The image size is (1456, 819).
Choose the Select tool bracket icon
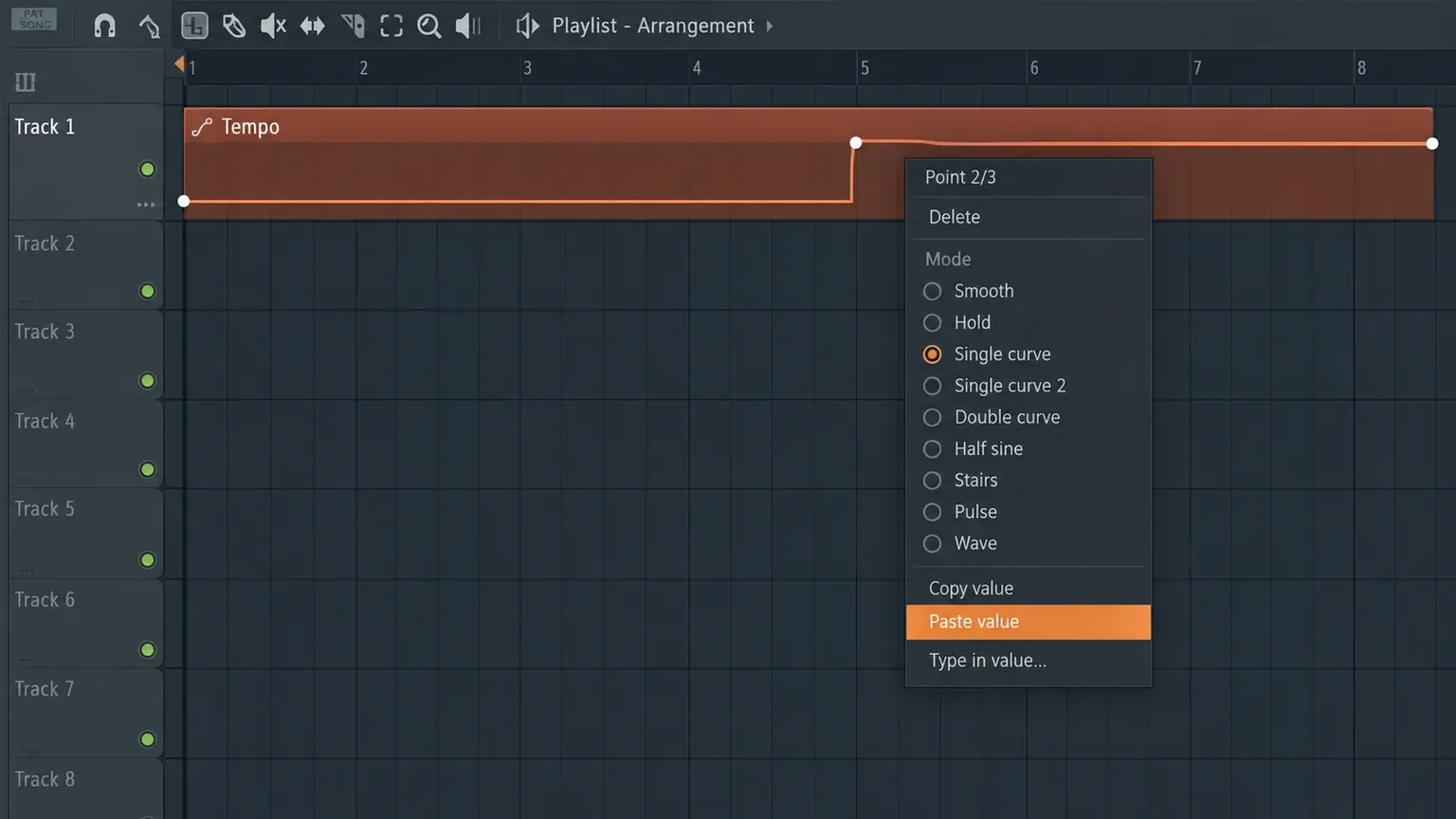tap(391, 26)
